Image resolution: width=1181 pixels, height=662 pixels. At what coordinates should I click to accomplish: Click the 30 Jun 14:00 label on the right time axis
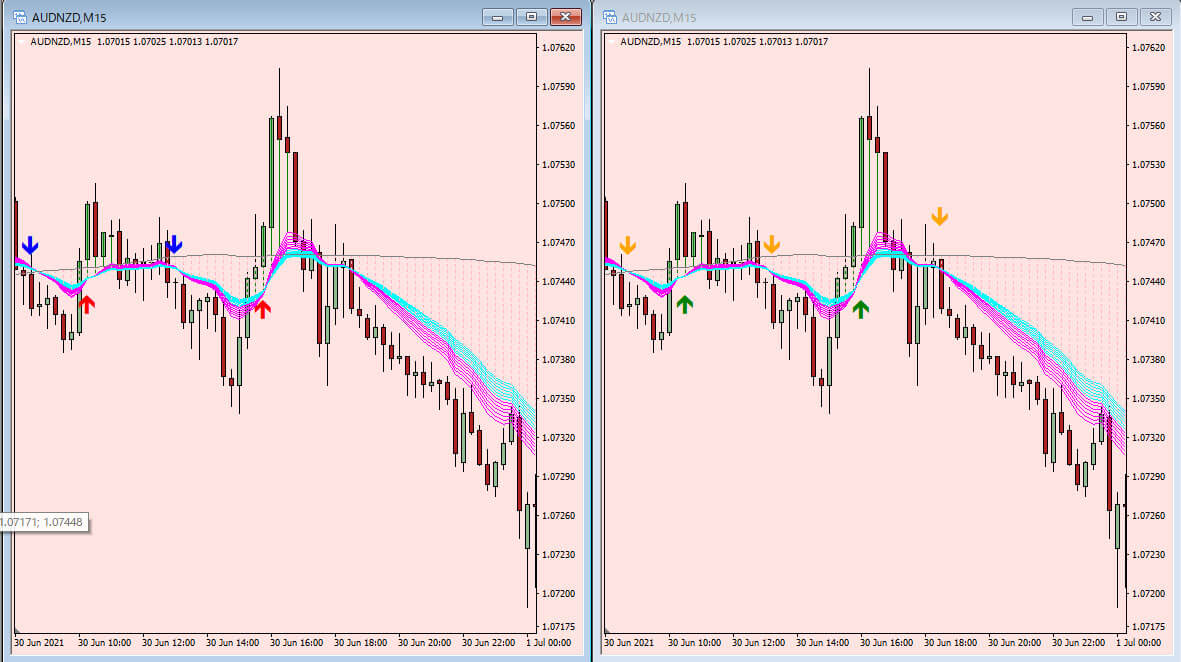click(x=822, y=642)
